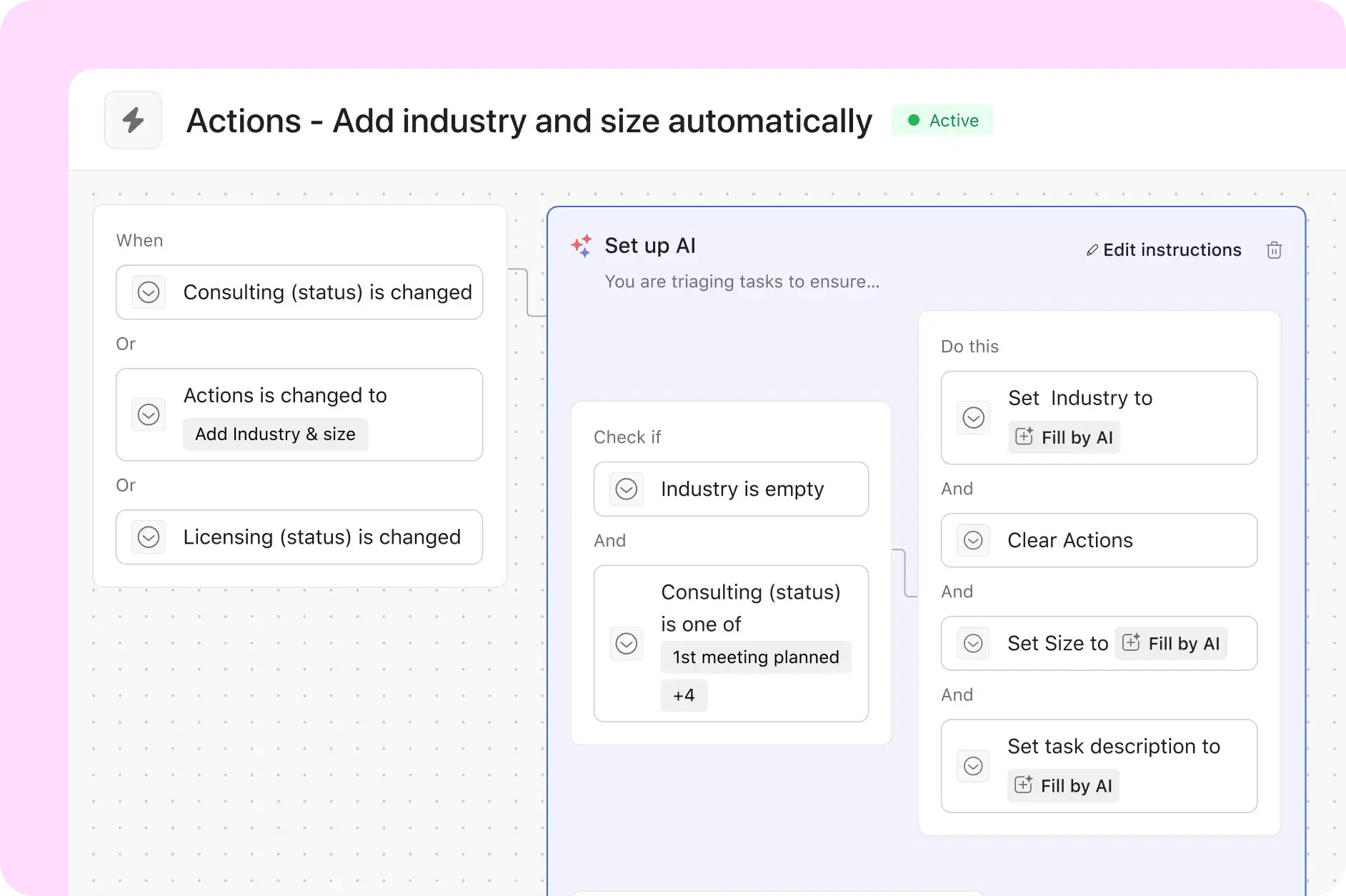Select the Add Industry & size tag

[x=275, y=434]
